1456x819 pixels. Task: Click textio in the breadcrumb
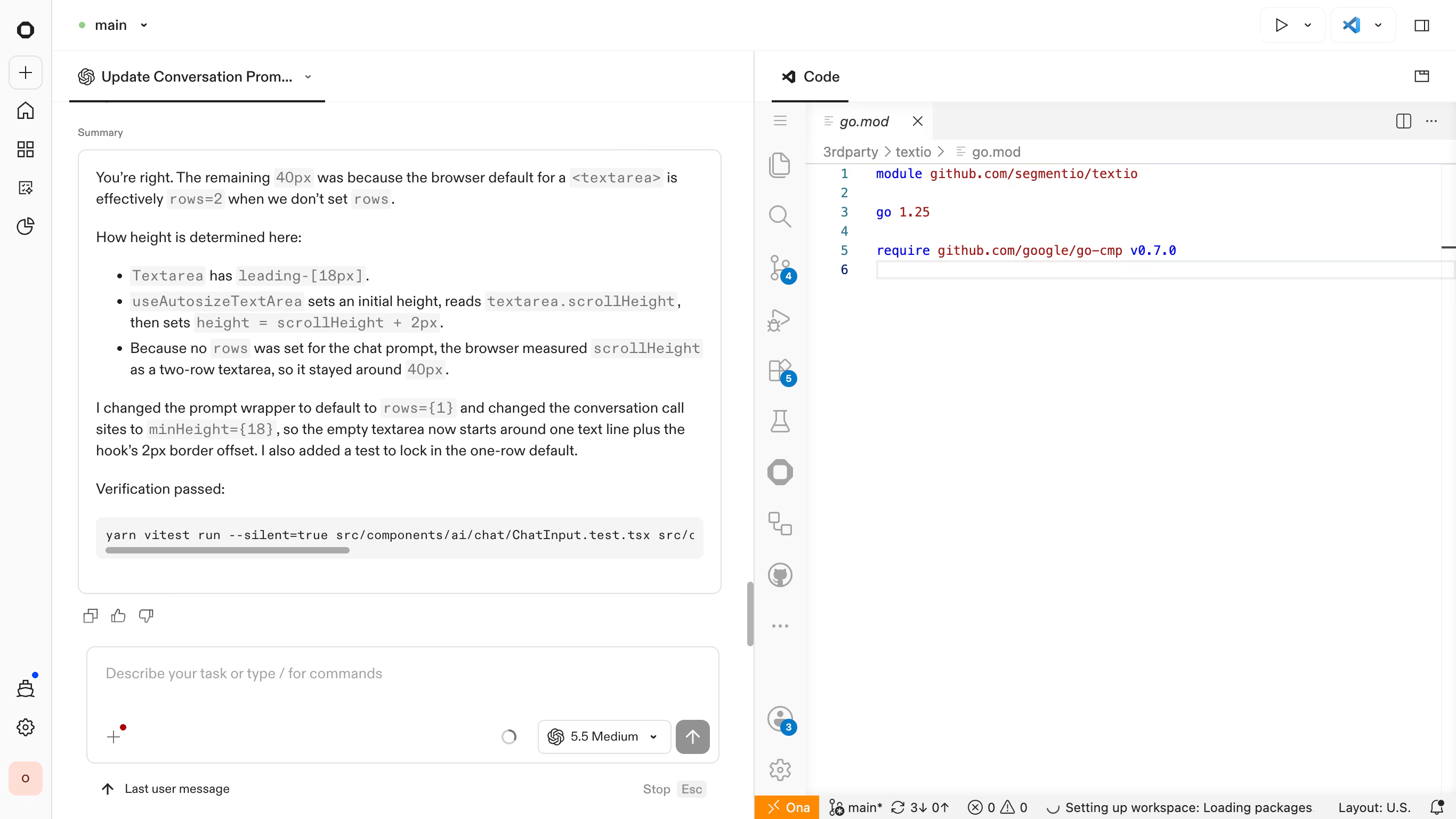point(913,151)
